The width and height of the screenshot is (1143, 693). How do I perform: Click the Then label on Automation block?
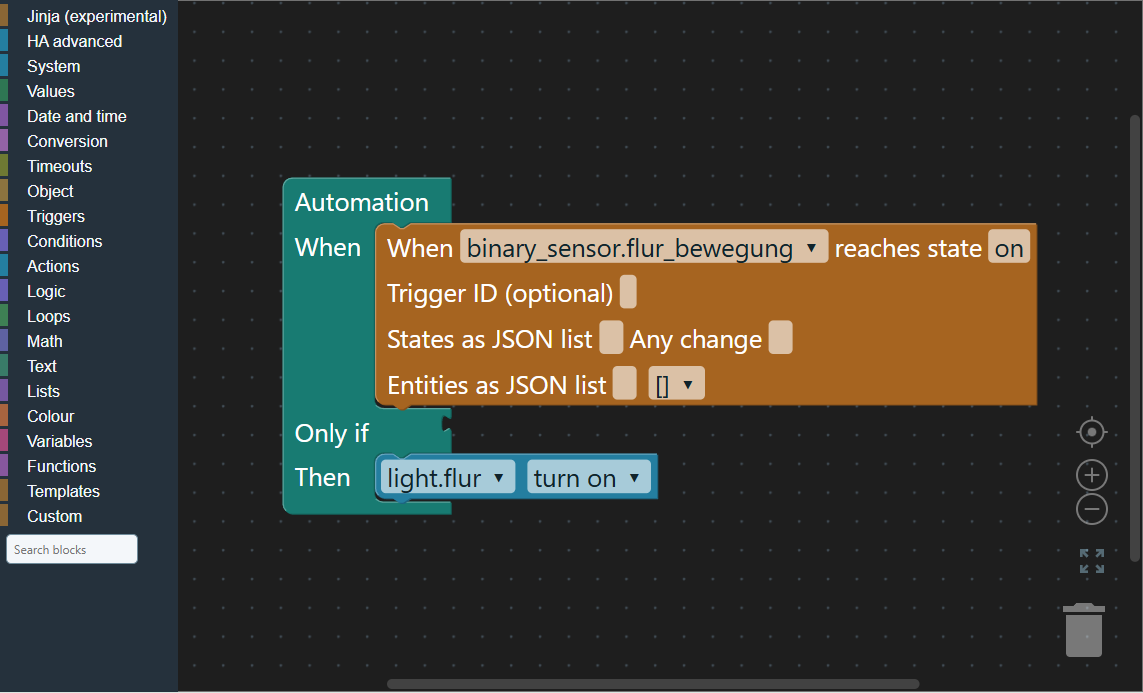click(322, 477)
